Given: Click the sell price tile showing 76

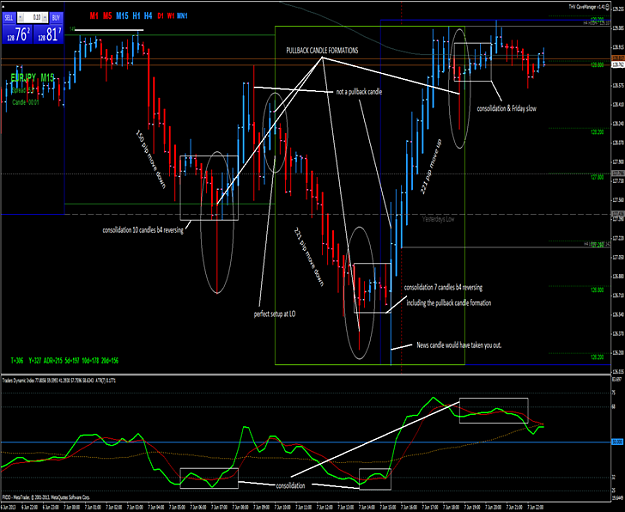Looking at the screenshot, I should tap(17, 34).
